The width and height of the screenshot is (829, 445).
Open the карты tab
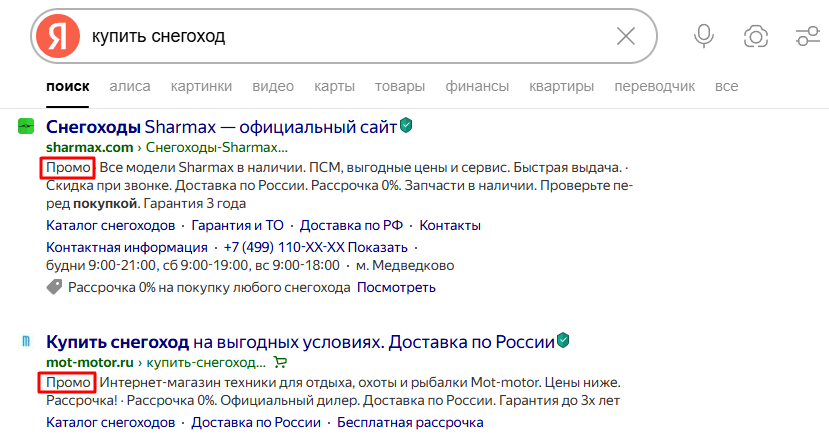(x=334, y=86)
